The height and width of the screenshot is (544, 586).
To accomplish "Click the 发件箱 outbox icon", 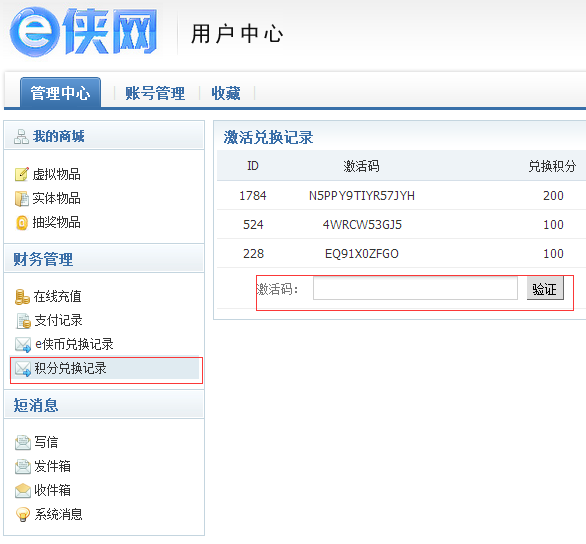I will (x=23, y=467).
